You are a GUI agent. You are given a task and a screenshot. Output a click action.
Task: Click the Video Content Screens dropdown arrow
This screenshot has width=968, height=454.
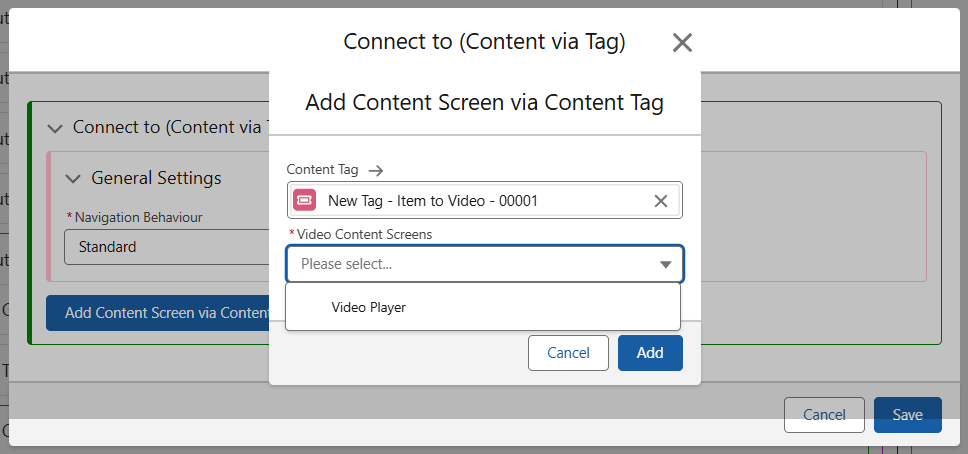(x=665, y=265)
